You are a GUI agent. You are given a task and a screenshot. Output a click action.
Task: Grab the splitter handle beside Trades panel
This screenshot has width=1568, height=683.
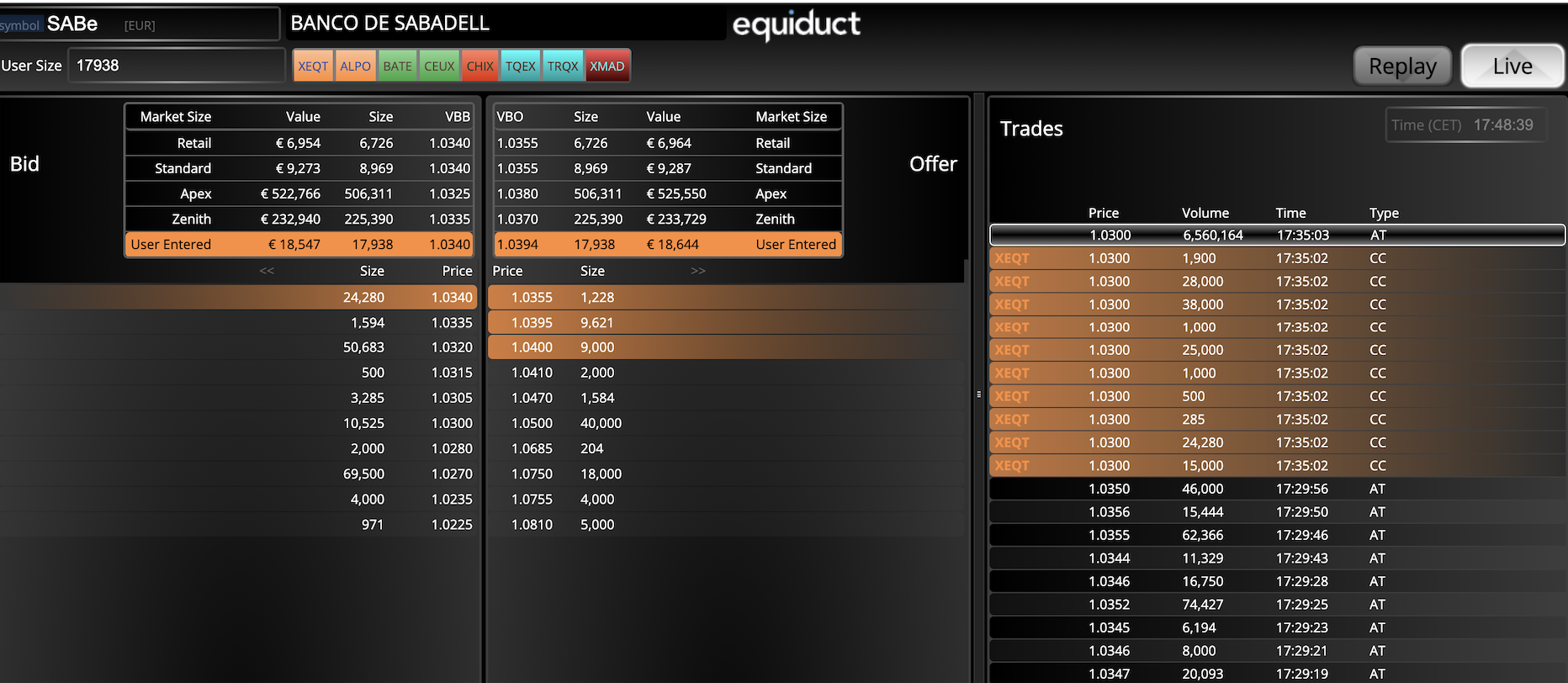979,394
